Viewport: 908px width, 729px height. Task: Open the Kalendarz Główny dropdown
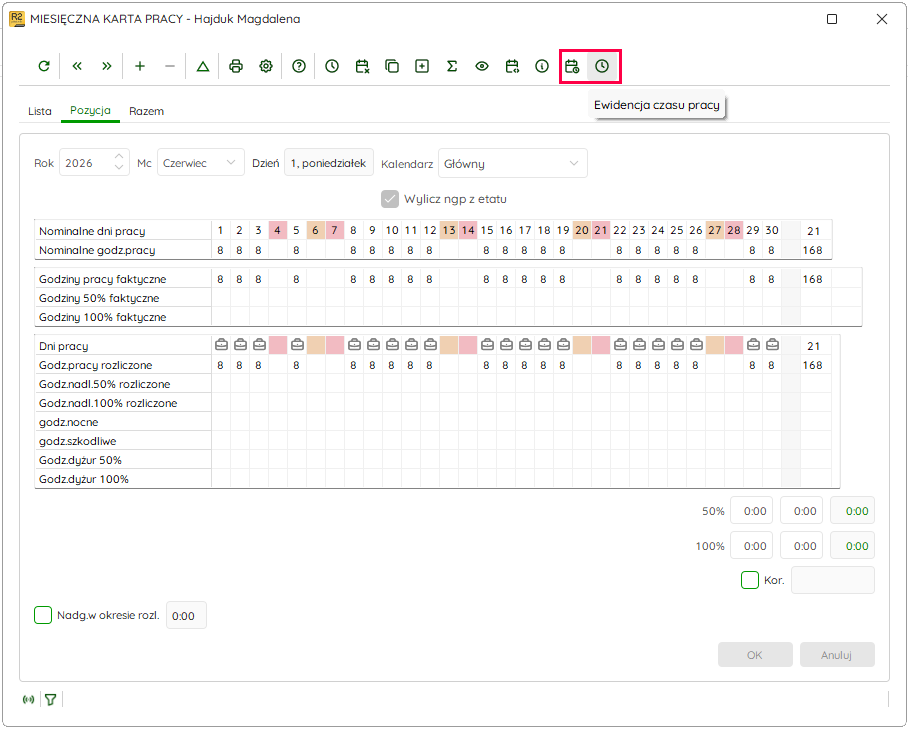coord(512,163)
